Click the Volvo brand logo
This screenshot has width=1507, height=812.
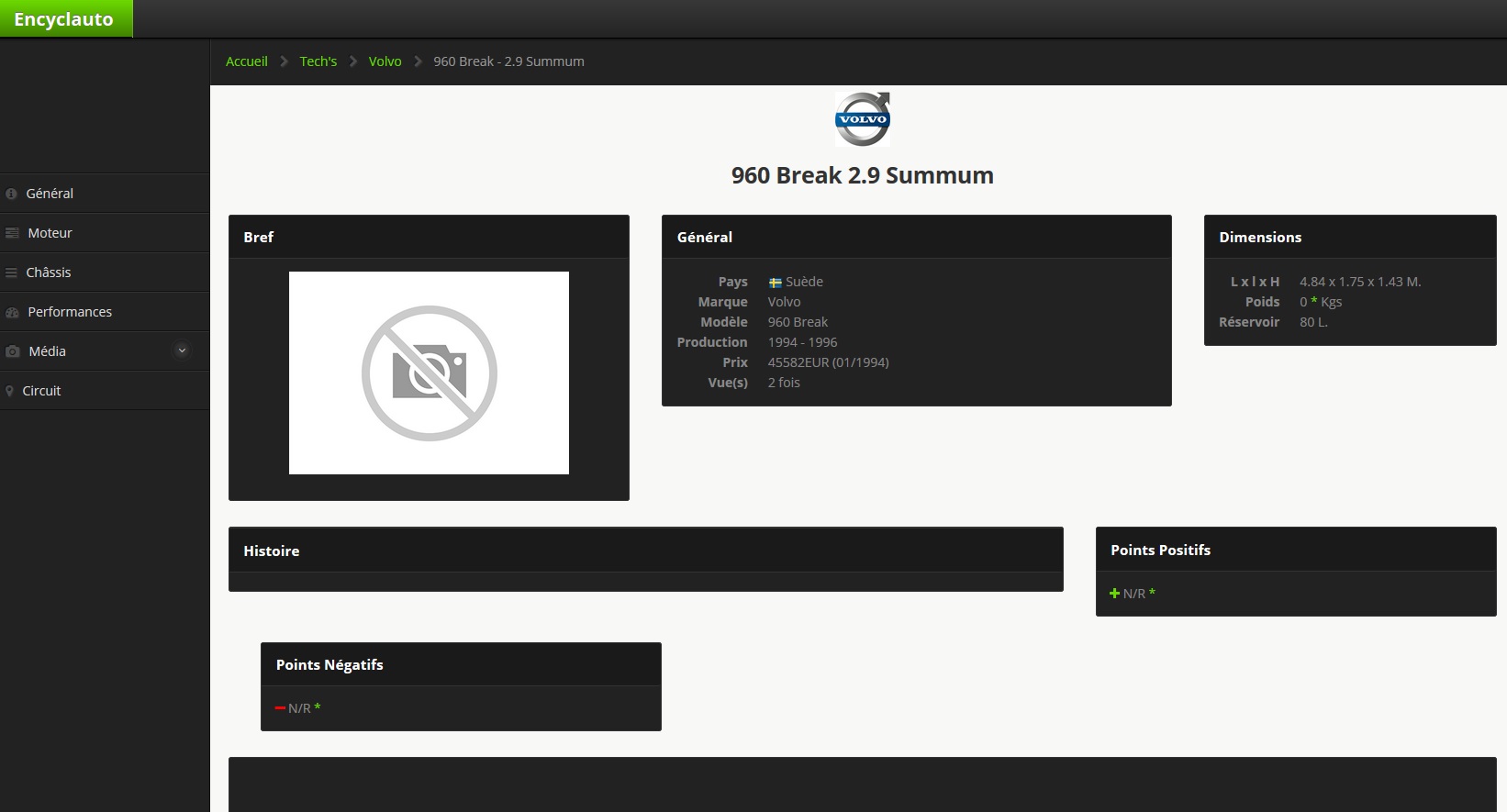(x=863, y=119)
